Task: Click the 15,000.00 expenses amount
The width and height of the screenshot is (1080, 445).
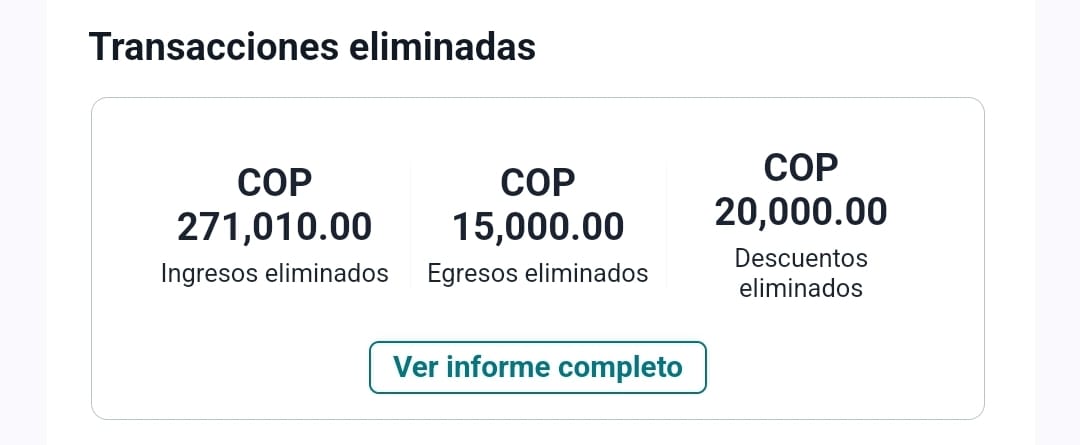Action: [x=538, y=227]
